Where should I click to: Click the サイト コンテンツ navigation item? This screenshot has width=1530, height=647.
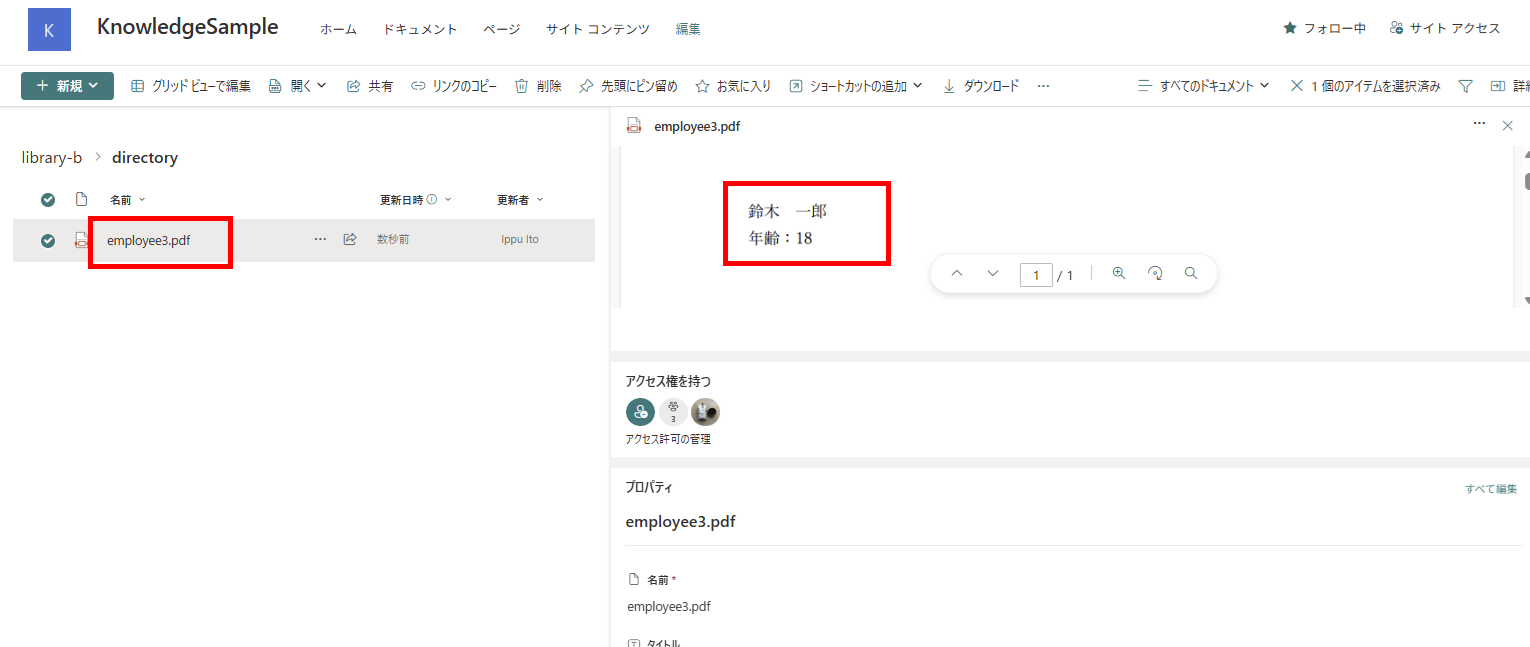597,29
